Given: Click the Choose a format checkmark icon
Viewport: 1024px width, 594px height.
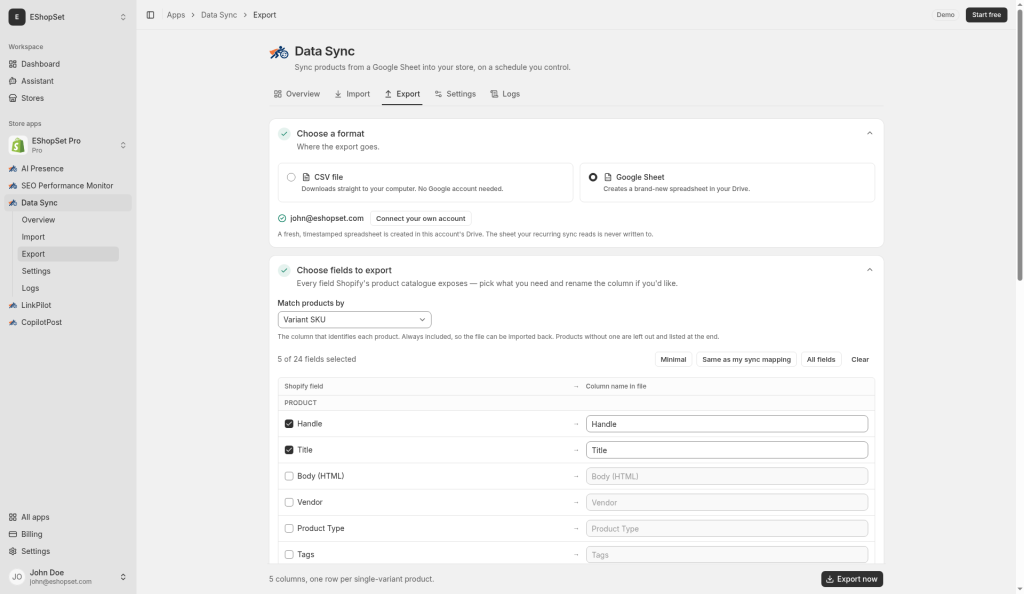Looking at the screenshot, I should point(284,134).
